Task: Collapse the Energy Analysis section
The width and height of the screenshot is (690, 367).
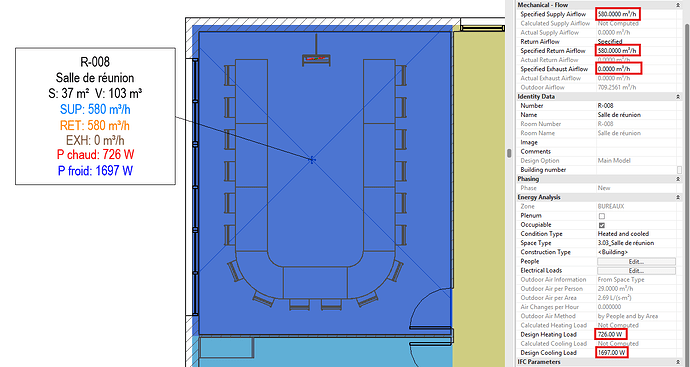Action: (x=678, y=197)
